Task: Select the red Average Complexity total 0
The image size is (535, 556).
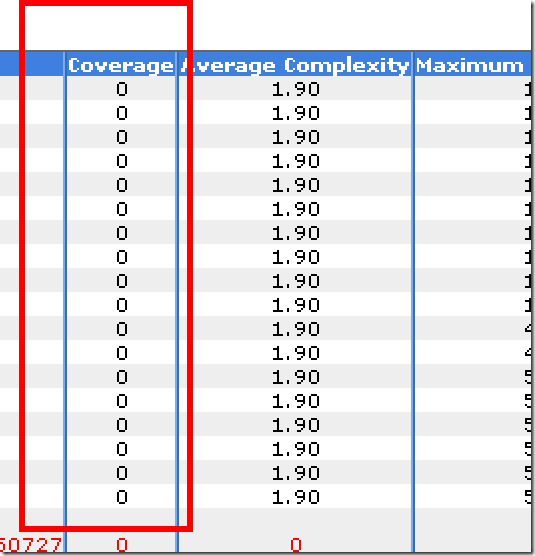Action: click(296, 545)
